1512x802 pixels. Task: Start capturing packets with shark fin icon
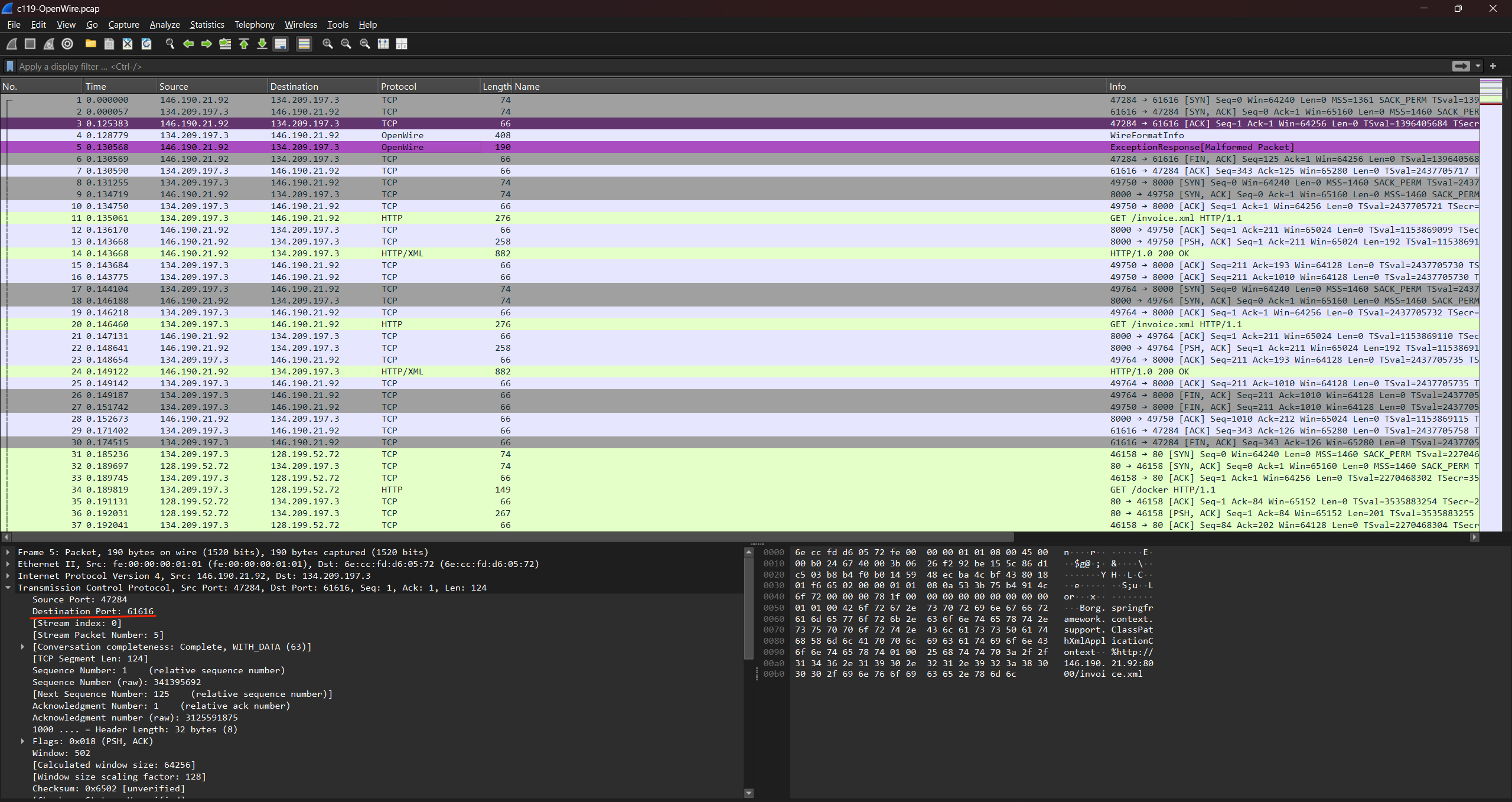tap(12, 44)
